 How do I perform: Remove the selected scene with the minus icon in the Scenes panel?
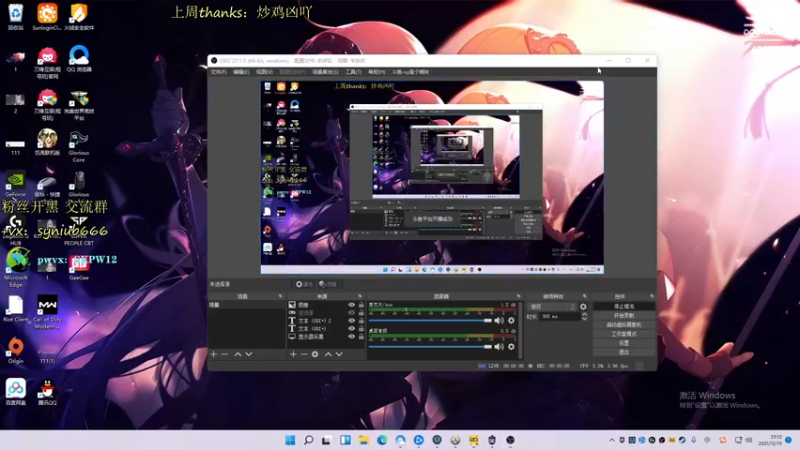[x=225, y=354]
